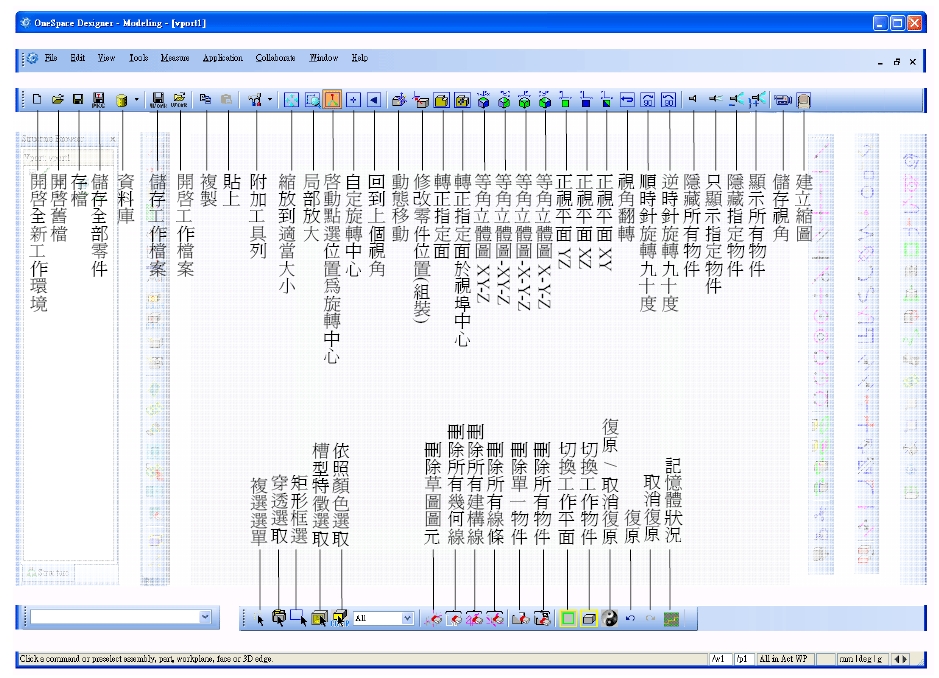The image size is (939, 678).
Task: Click the create thumbnail icon
Action: [x=804, y=101]
